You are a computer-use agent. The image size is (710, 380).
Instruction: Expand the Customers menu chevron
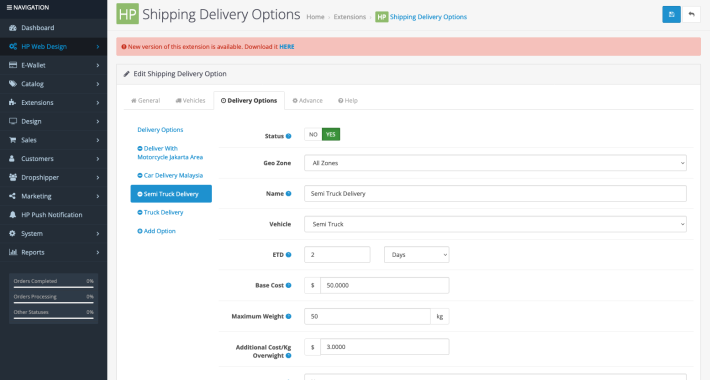[98, 159]
